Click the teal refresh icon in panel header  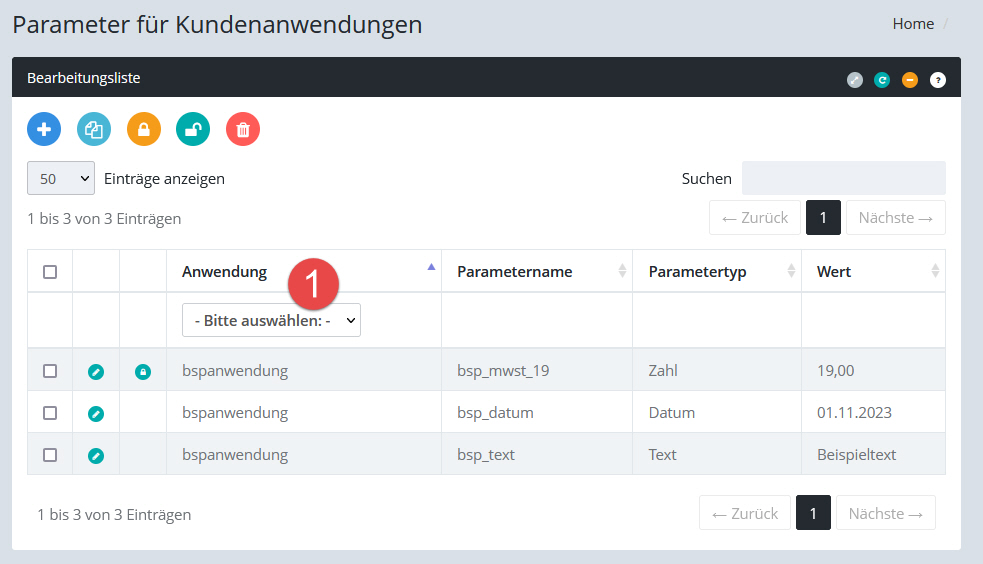point(882,80)
